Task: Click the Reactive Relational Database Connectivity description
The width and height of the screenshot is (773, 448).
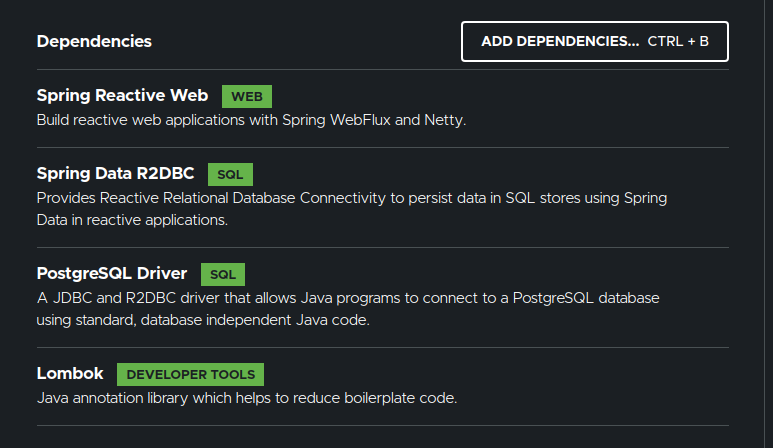Action: 351,198
